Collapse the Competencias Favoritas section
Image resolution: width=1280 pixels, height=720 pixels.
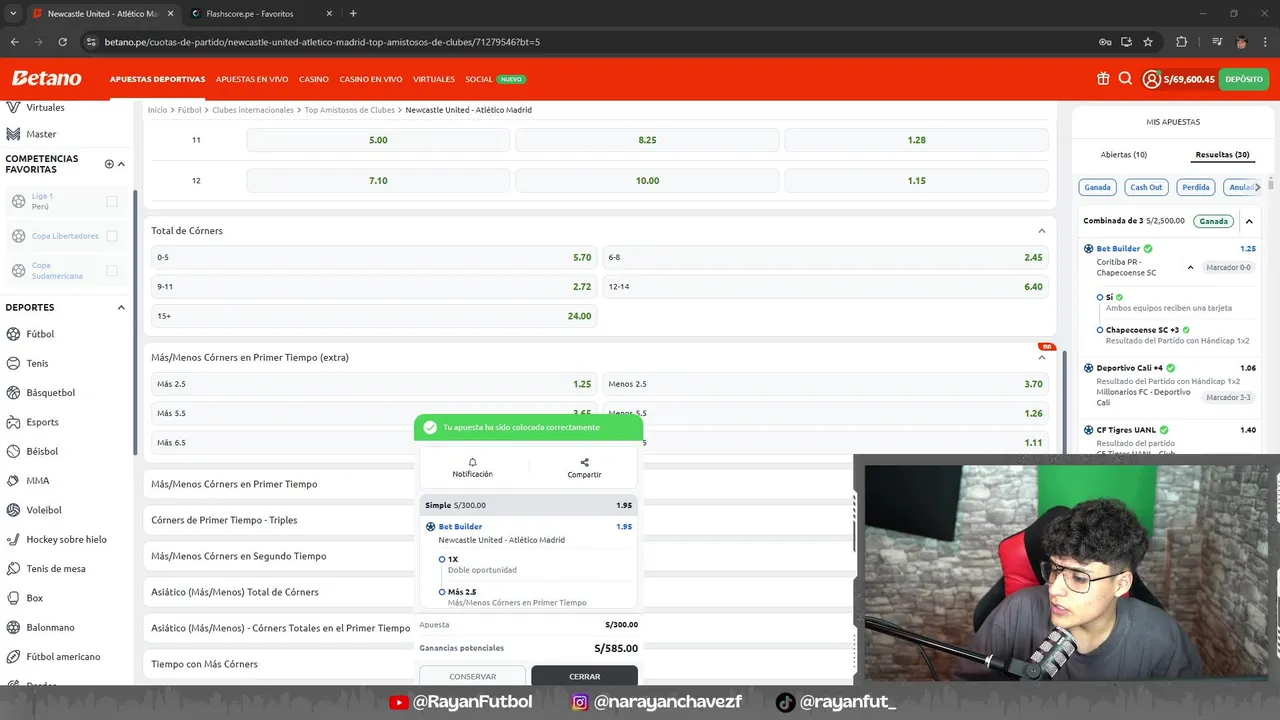[x=122, y=164]
